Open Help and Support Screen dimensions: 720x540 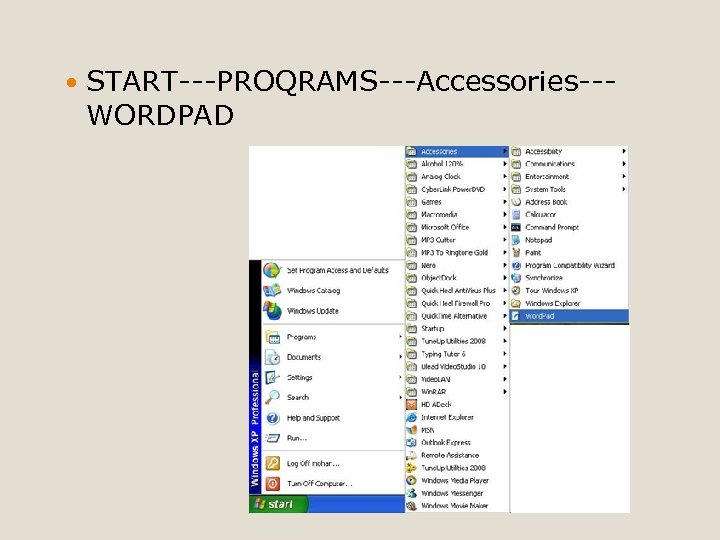(x=332, y=418)
